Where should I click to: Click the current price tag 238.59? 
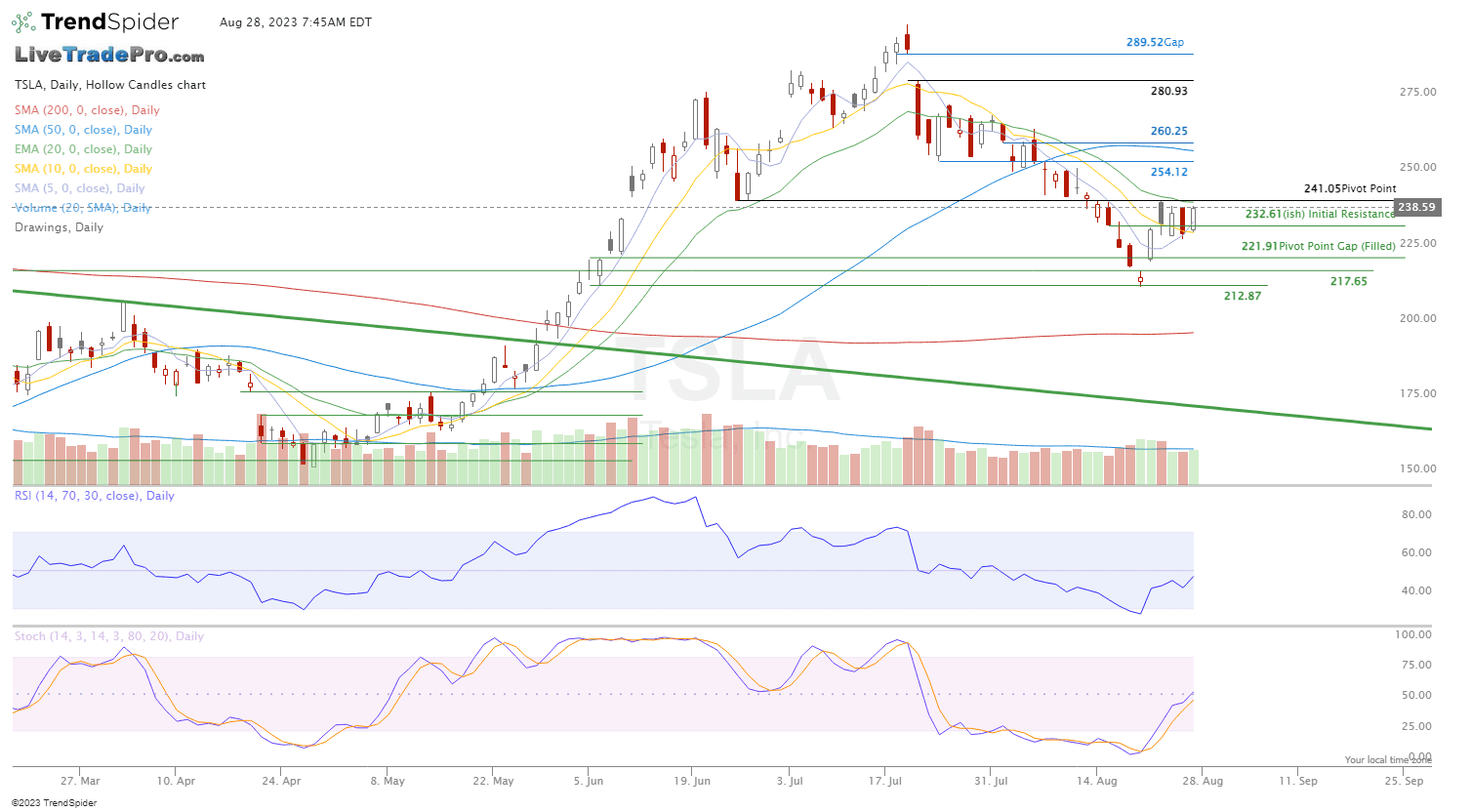click(x=1416, y=207)
